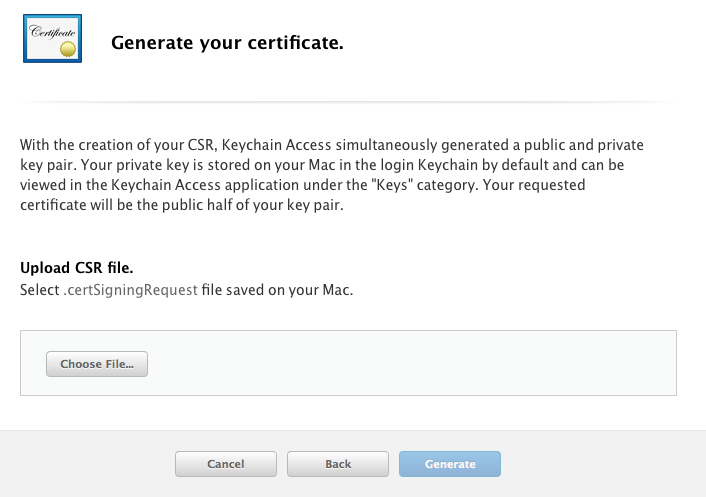
Task: Click 'file saved on your Mac.' text
Action: point(277,290)
